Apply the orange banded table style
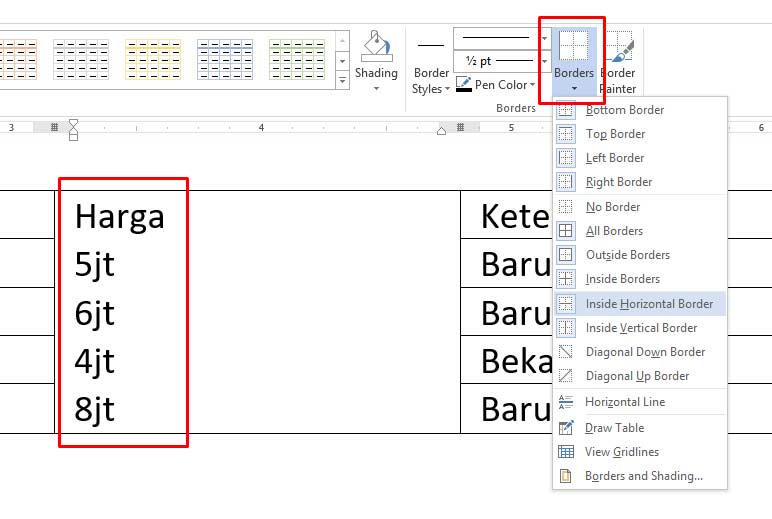 (x=18, y=60)
